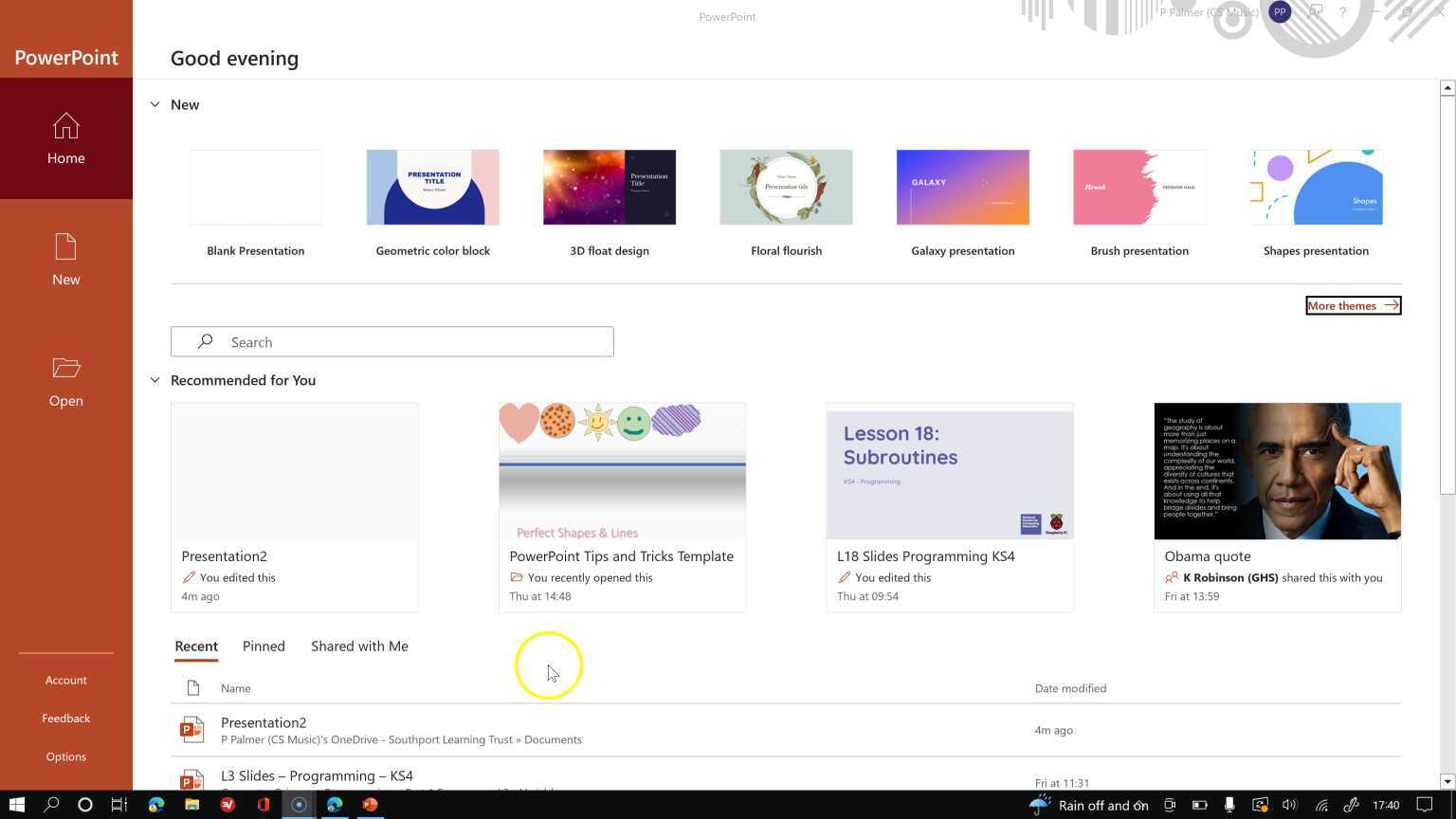Image resolution: width=1456 pixels, height=819 pixels.
Task: Open the volume speaker tray icon
Action: pyautogui.click(x=1289, y=805)
